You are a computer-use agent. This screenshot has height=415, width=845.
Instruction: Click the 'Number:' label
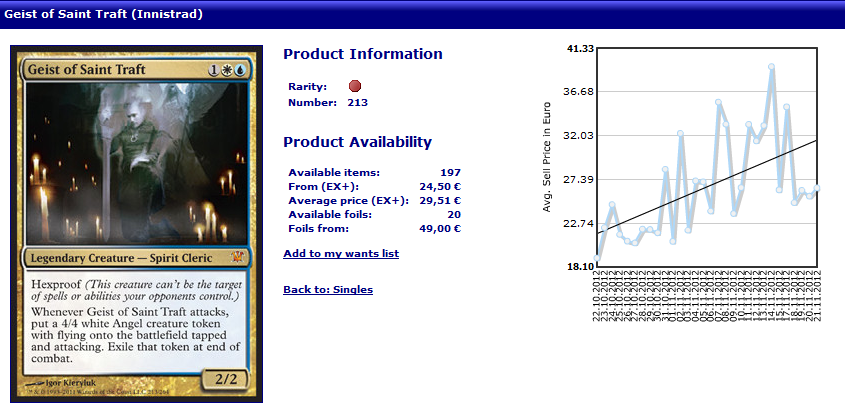point(313,102)
